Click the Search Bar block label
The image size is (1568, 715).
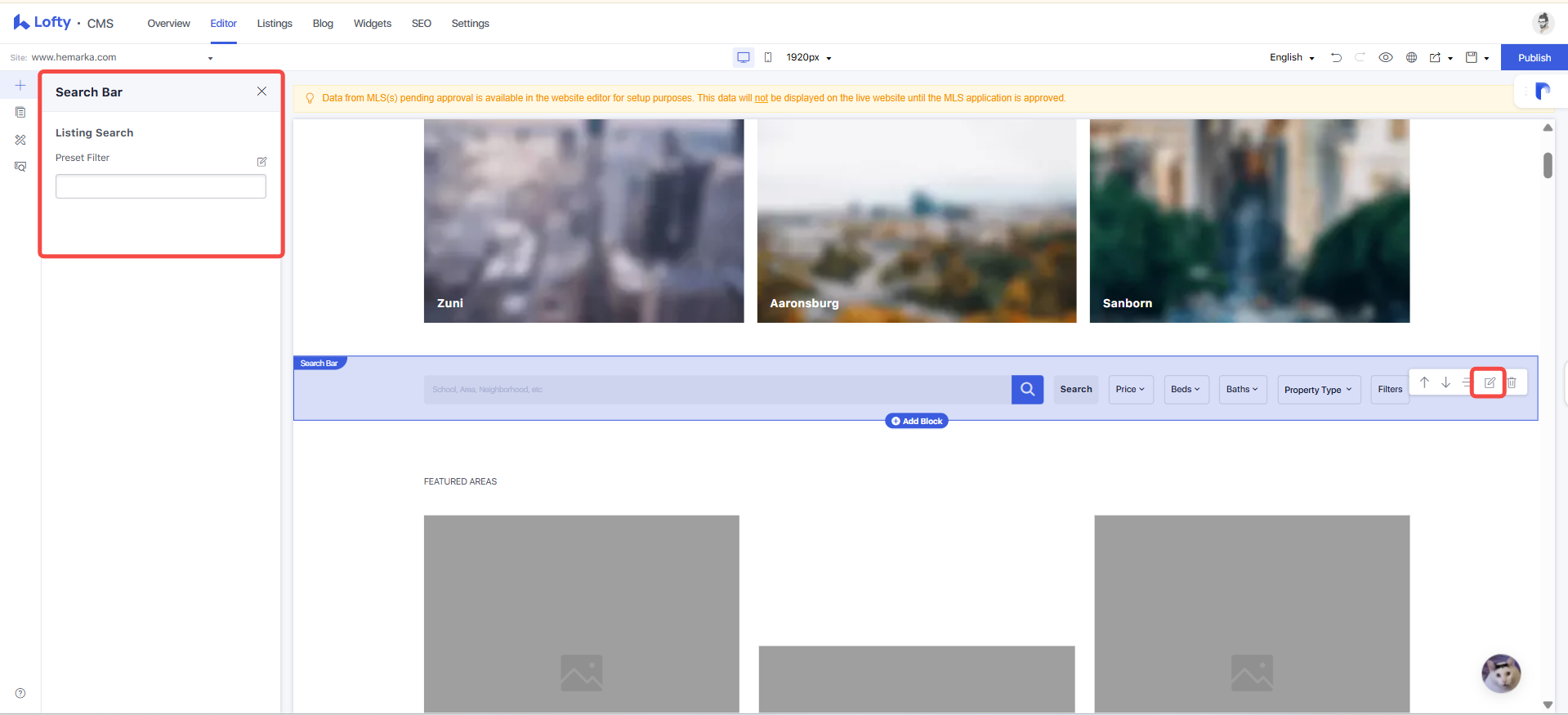pyautogui.click(x=319, y=363)
